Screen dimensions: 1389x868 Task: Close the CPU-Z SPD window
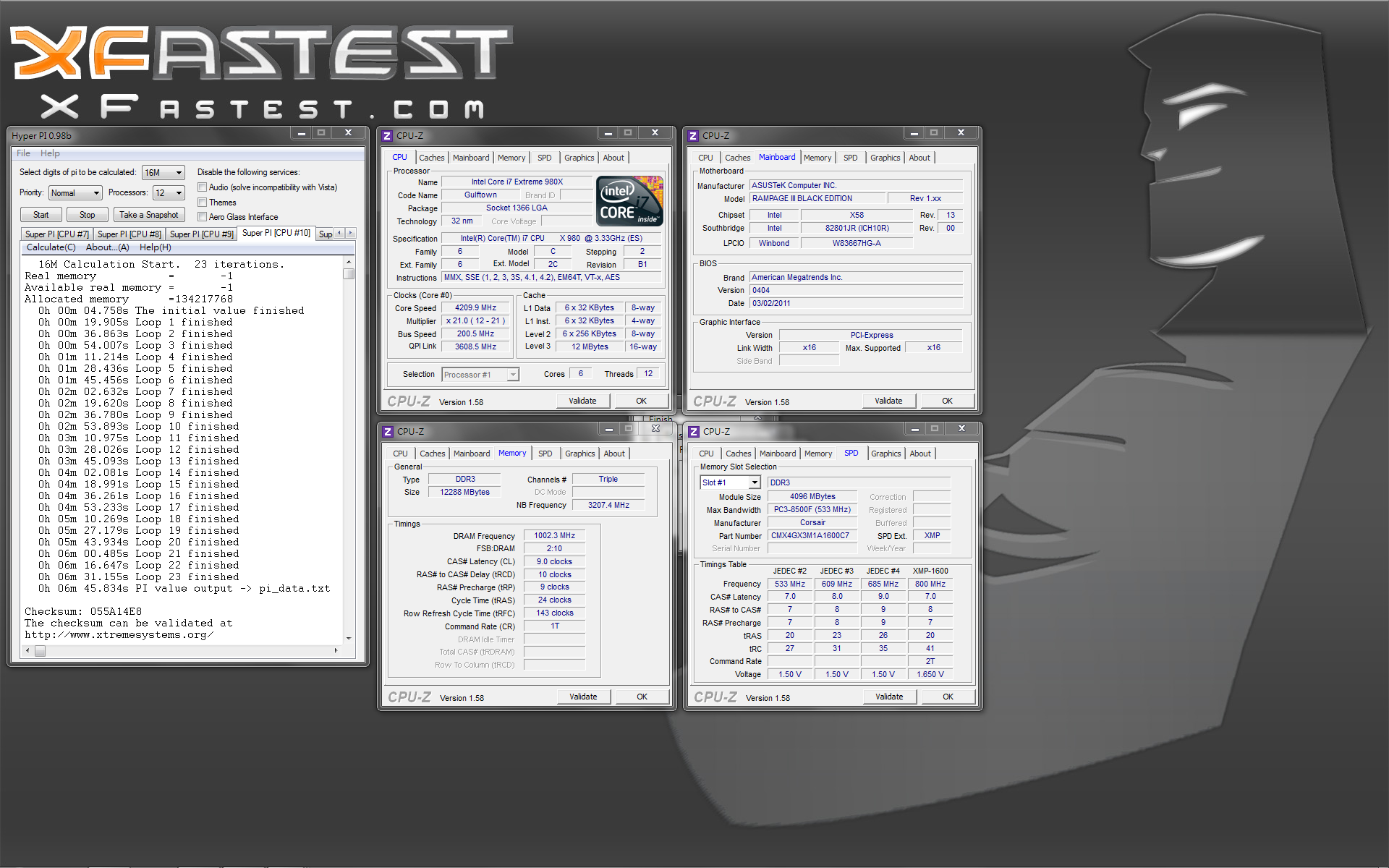[x=962, y=429]
